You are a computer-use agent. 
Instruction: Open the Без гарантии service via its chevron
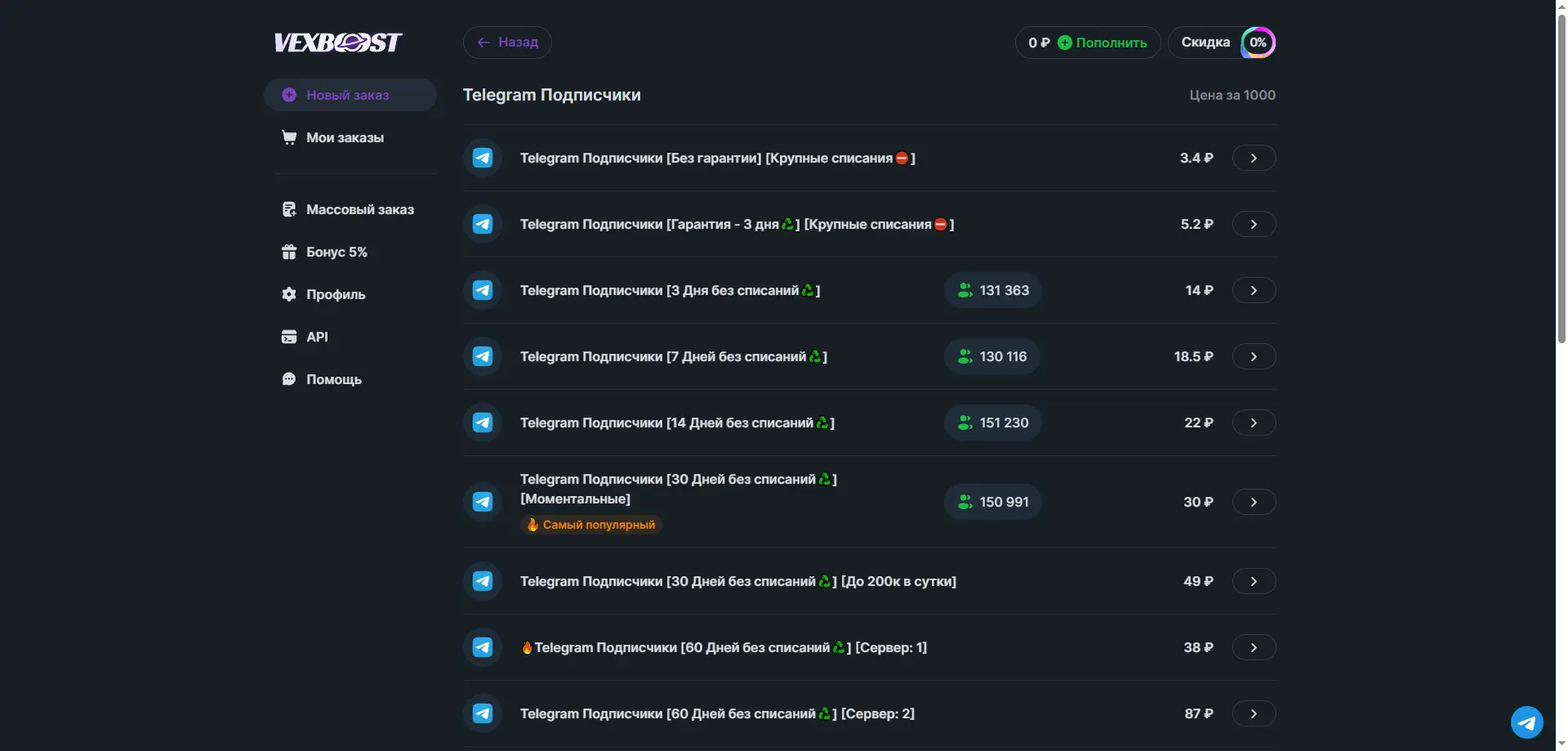(x=1254, y=158)
